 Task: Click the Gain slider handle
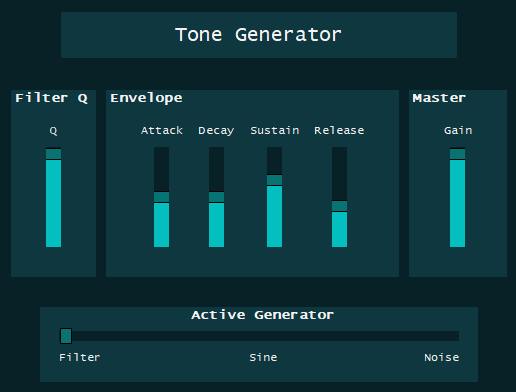(457, 154)
